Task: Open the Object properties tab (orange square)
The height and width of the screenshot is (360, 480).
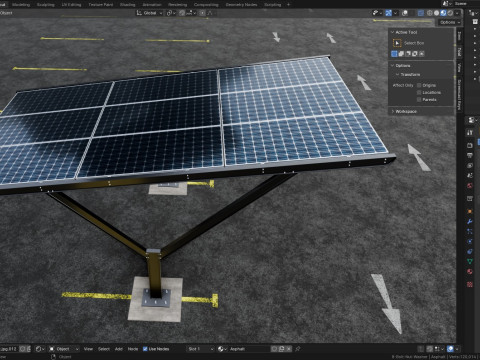Action: [470, 211]
